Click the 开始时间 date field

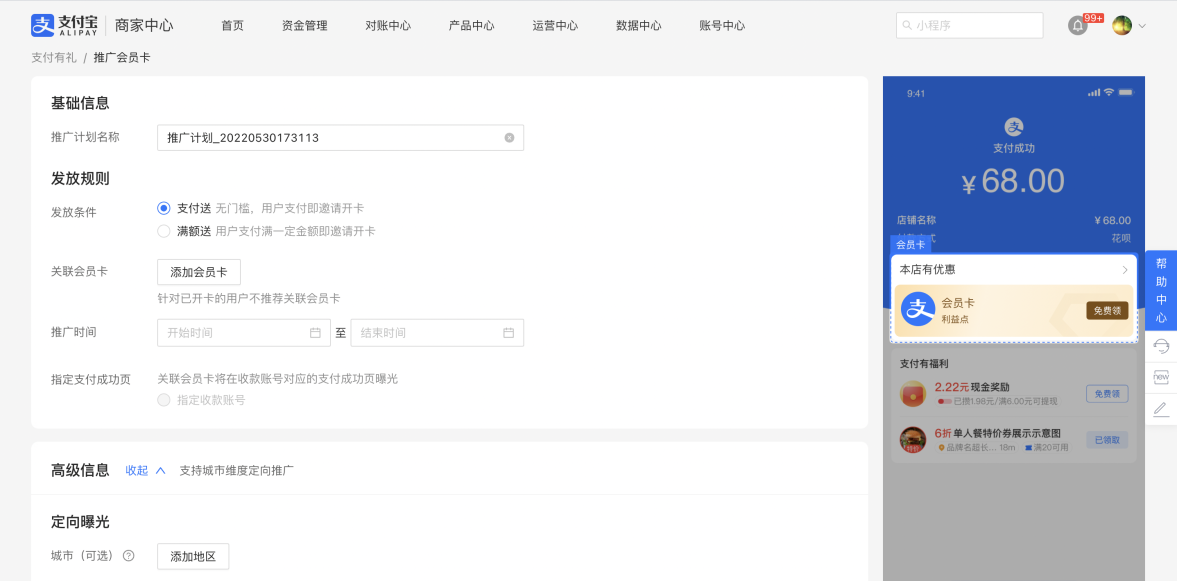coord(244,333)
